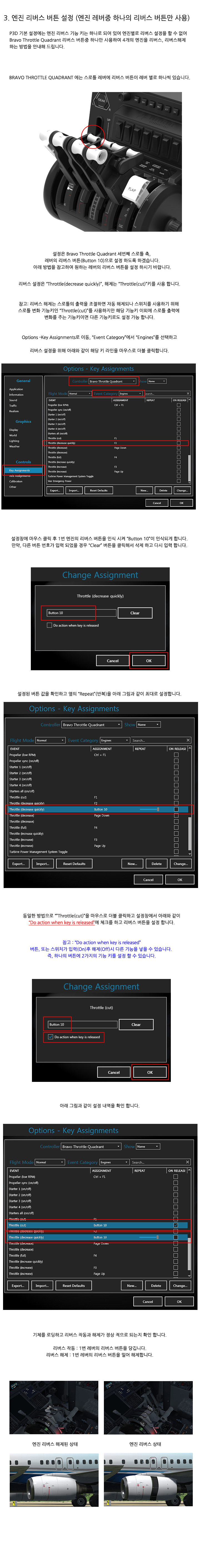Screen dimensions: 200x1568
Task: Open Controller dropdown in last Key Assignments window
Action: (x=91, y=1146)
